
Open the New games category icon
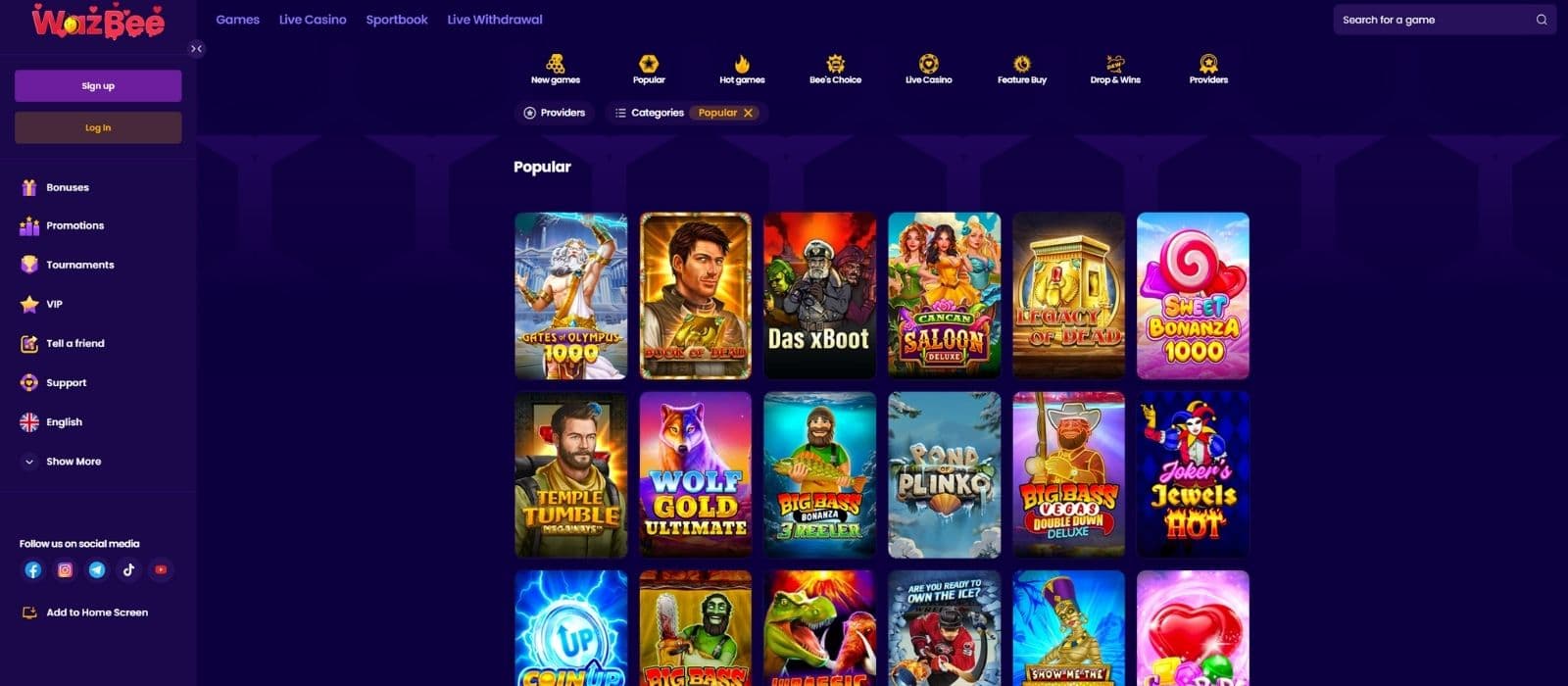[x=556, y=64]
